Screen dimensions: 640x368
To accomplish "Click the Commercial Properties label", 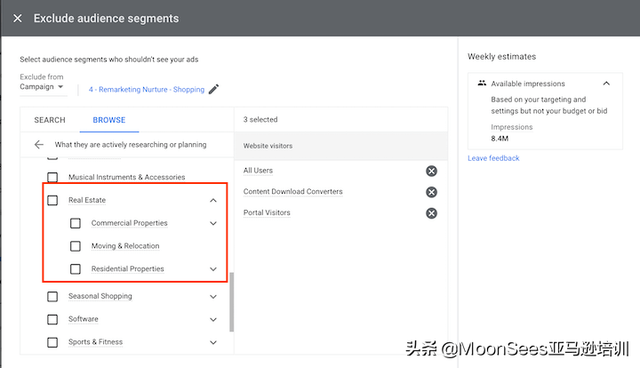I will 129,223.
